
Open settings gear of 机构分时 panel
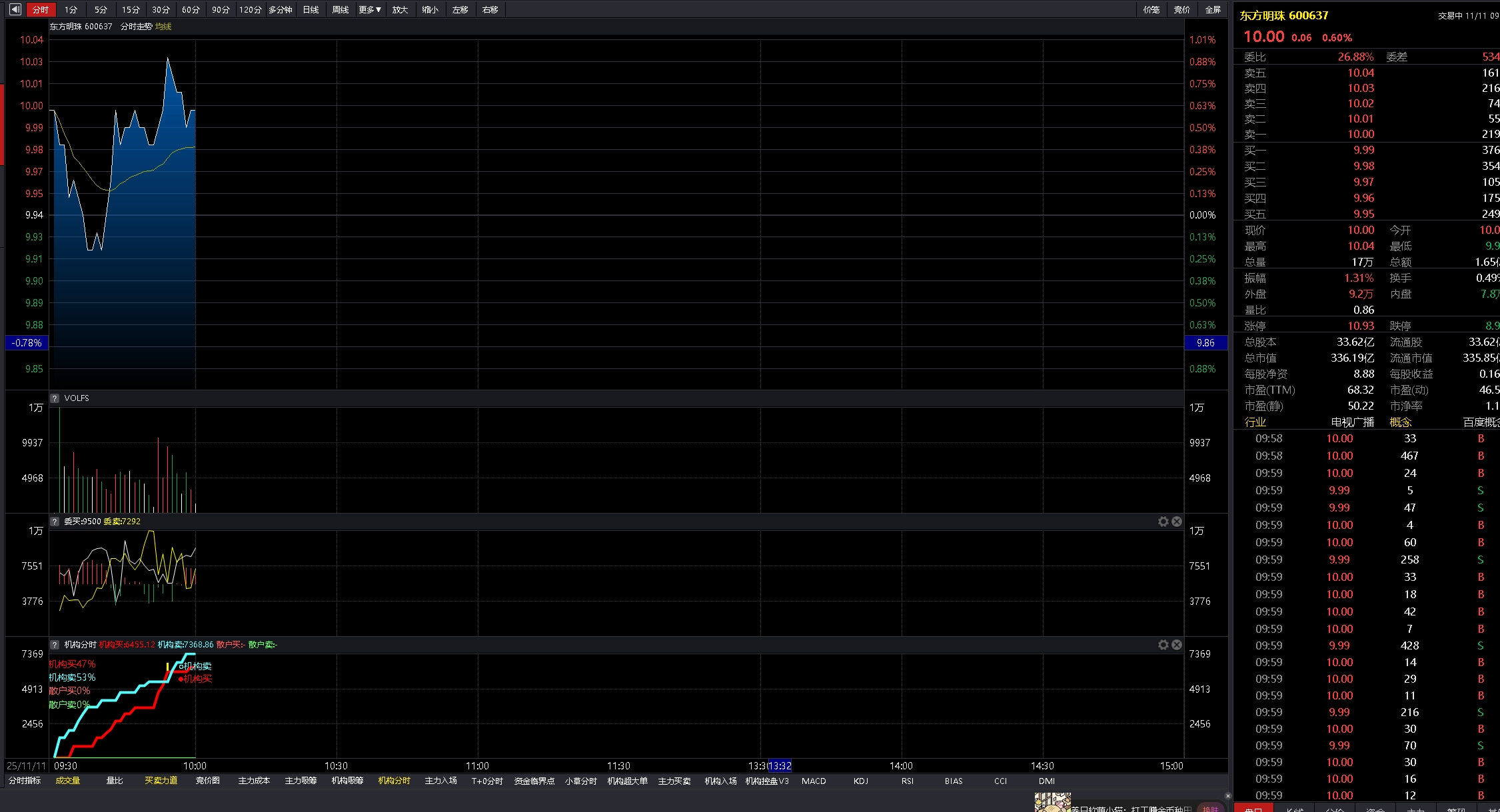(x=1163, y=645)
